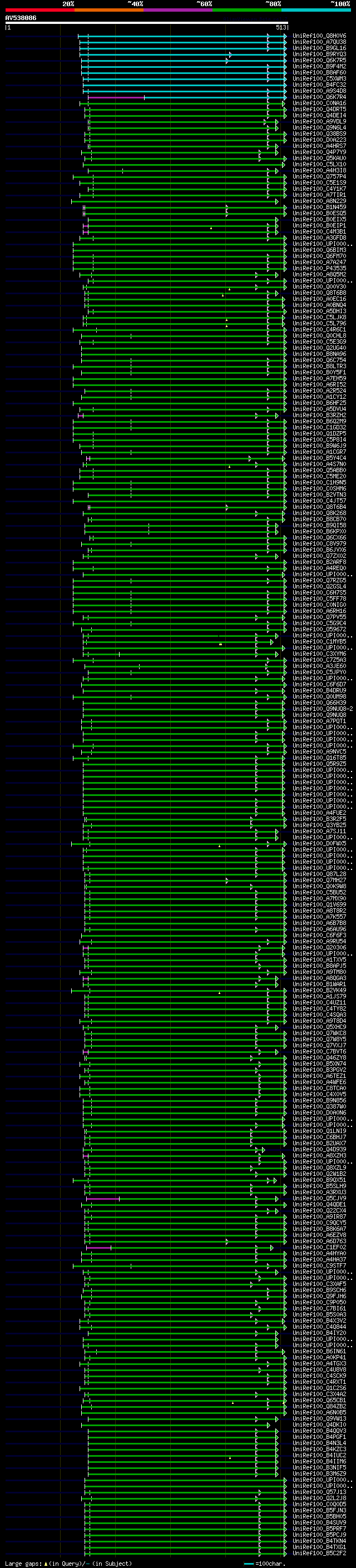The image size is (356, 1568).
Task: Click the cyan ~100% identity legend bar
Action: [316, 10]
